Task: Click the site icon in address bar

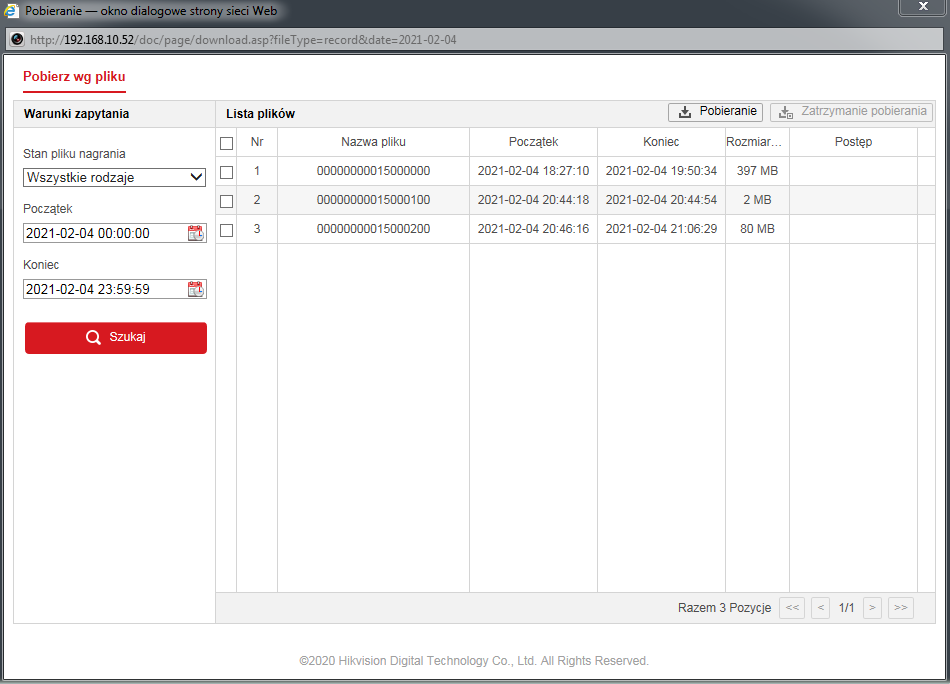Action: tap(17, 40)
